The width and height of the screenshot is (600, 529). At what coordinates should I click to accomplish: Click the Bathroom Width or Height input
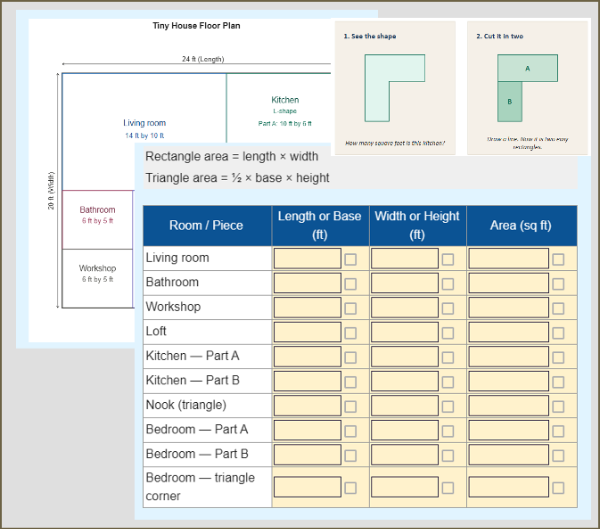click(405, 283)
